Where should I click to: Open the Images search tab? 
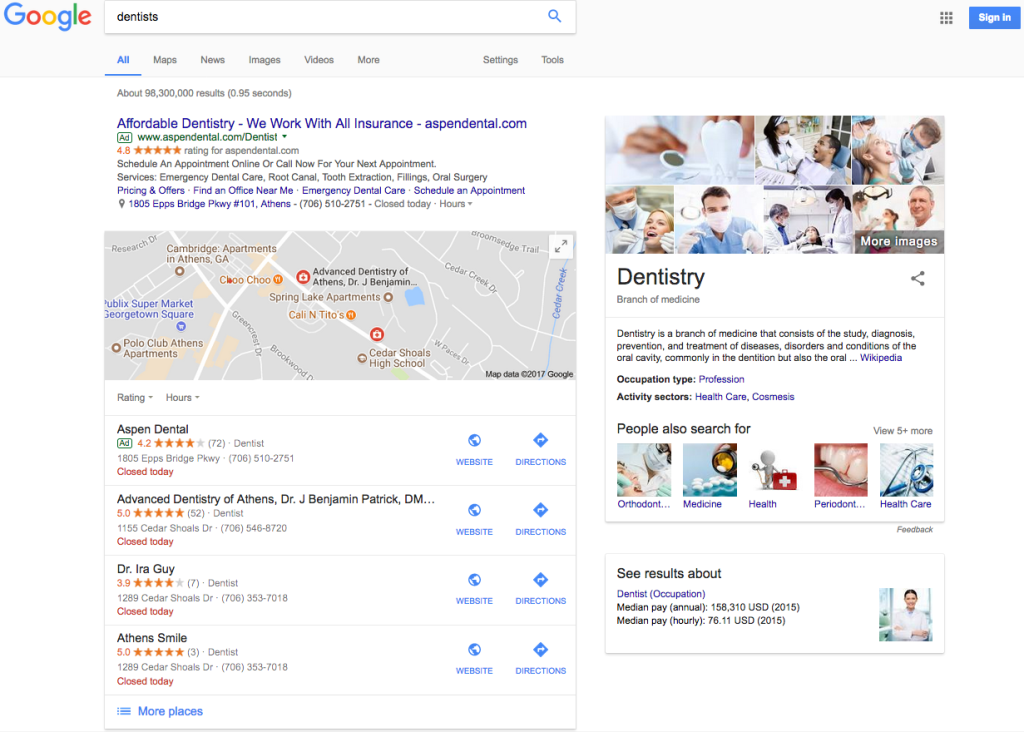(264, 60)
